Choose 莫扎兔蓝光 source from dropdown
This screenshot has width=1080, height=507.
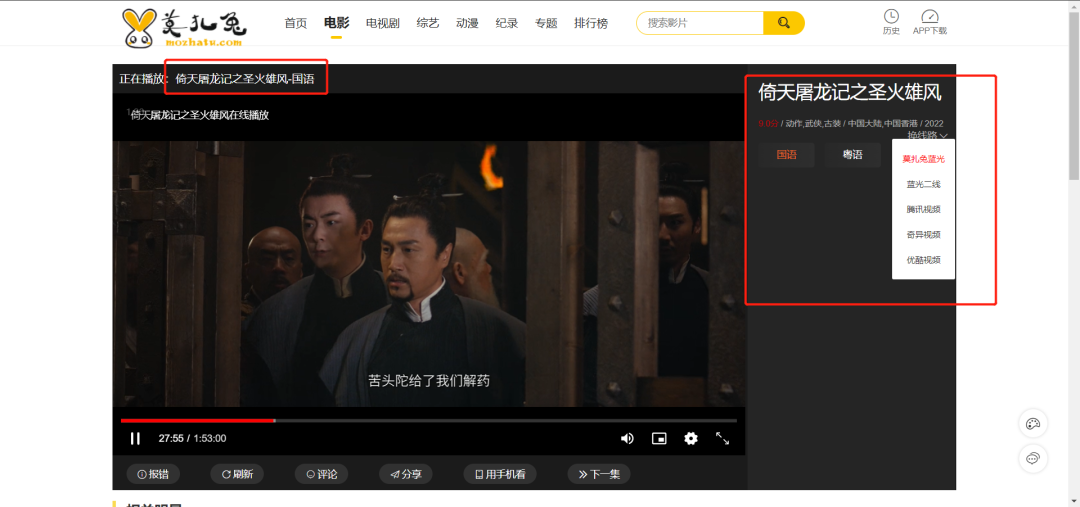(x=924, y=159)
